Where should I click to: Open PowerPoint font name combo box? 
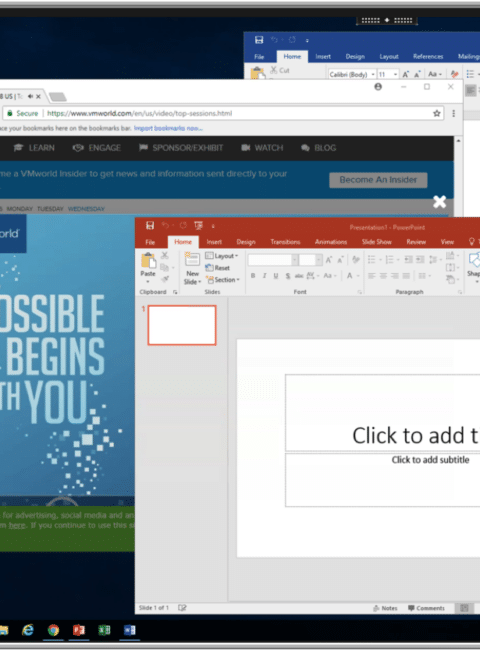coord(273,260)
